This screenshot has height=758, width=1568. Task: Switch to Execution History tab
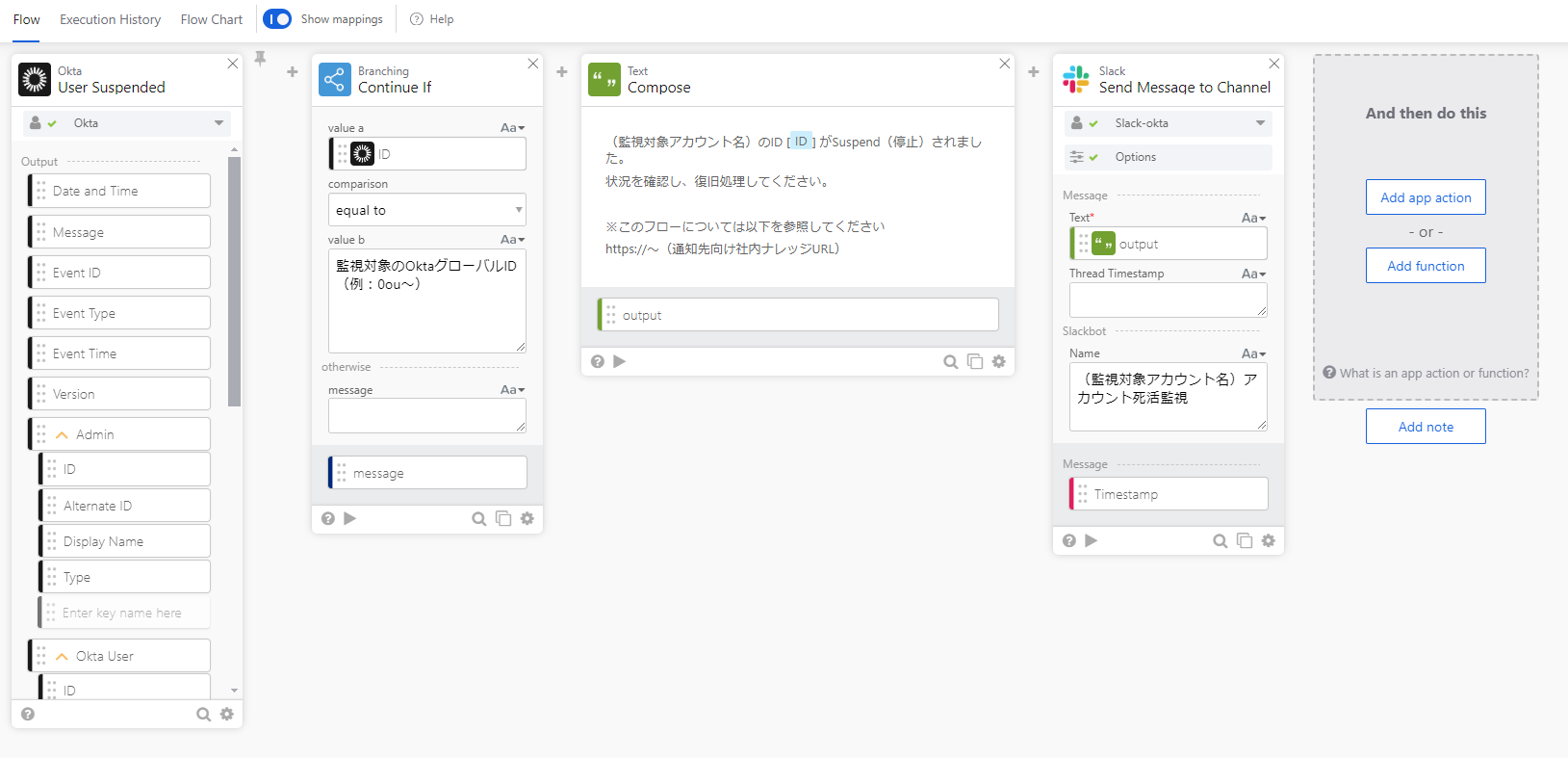(x=110, y=19)
